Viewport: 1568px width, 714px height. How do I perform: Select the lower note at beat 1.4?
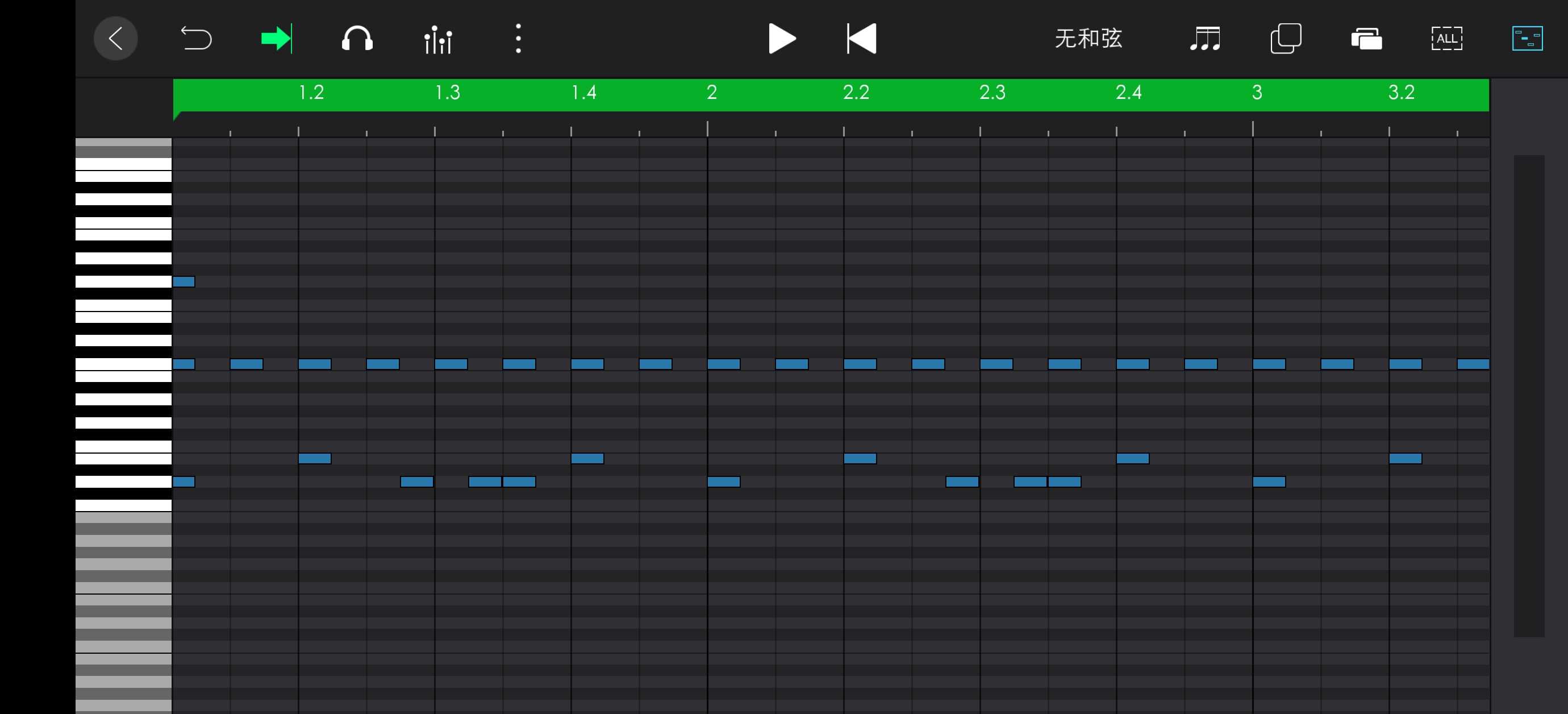pos(587,458)
